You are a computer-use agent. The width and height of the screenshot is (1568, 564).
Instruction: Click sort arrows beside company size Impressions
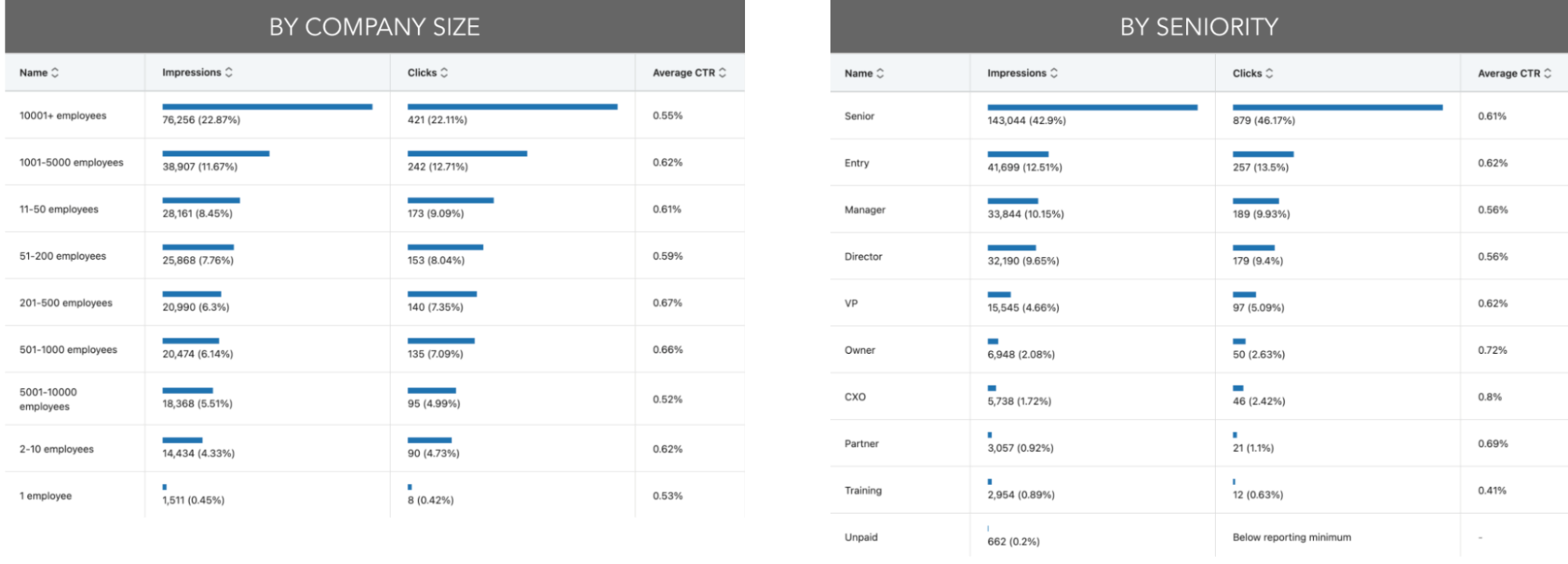pyautogui.click(x=229, y=72)
